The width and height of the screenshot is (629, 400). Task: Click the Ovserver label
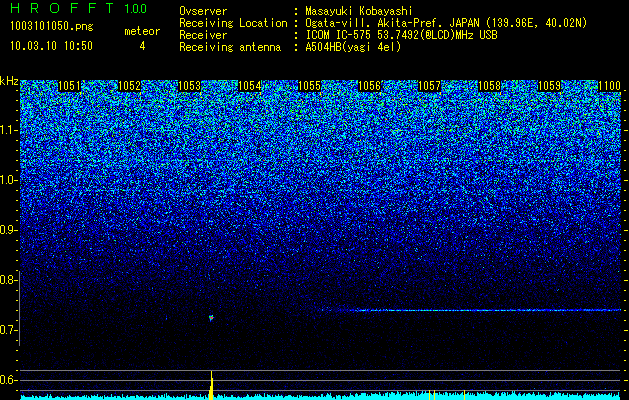(203, 11)
